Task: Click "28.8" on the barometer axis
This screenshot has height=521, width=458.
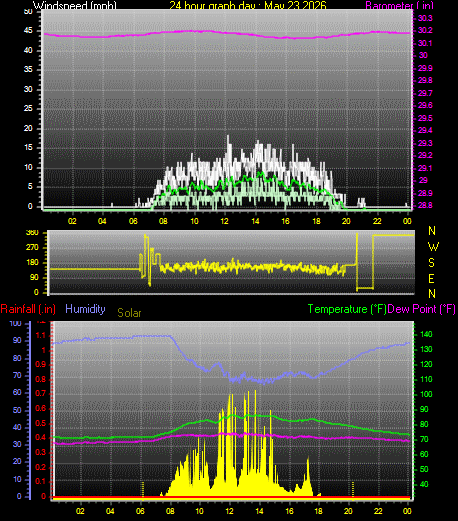Action: click(425, 205)
